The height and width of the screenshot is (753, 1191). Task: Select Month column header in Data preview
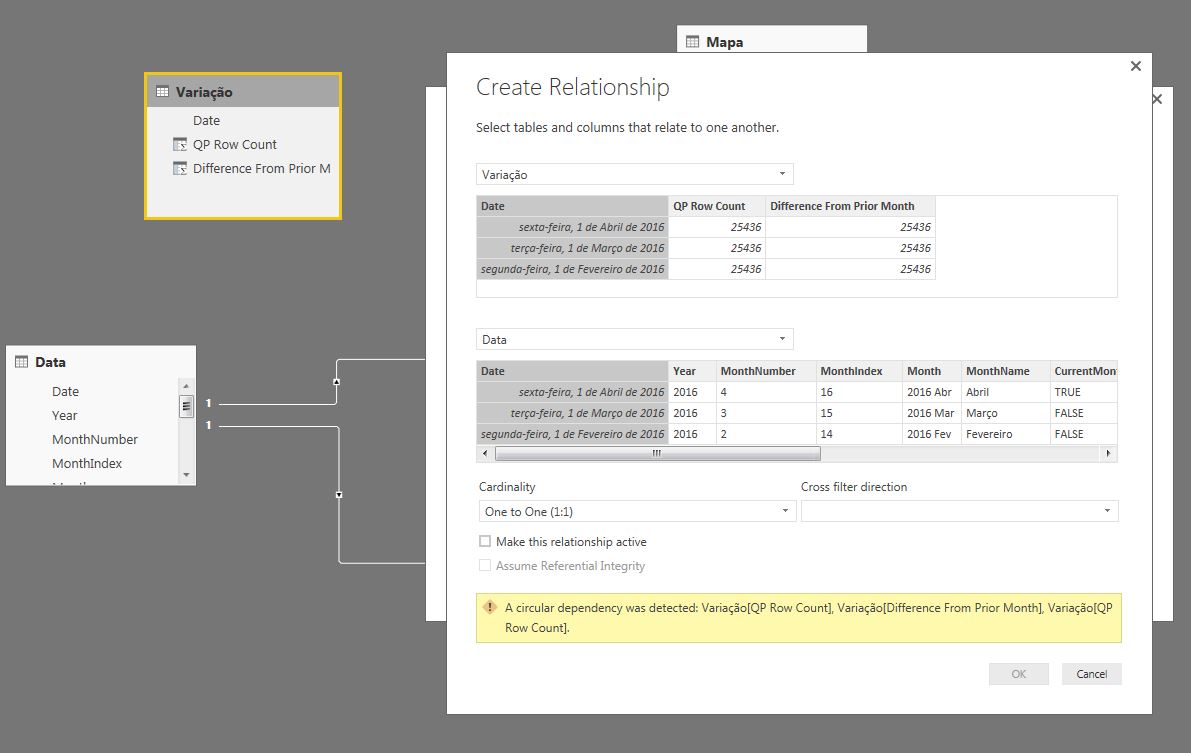pos(932,371)
